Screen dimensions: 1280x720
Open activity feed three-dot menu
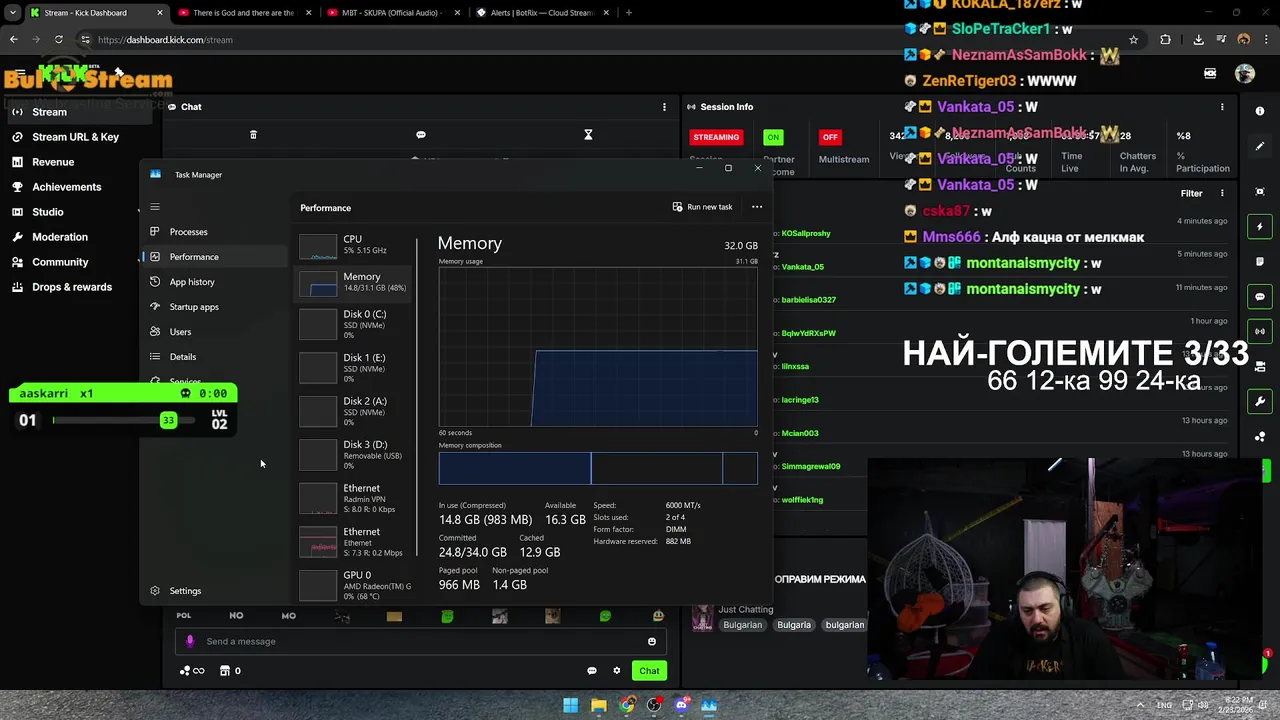click(x=1222, y=194)
